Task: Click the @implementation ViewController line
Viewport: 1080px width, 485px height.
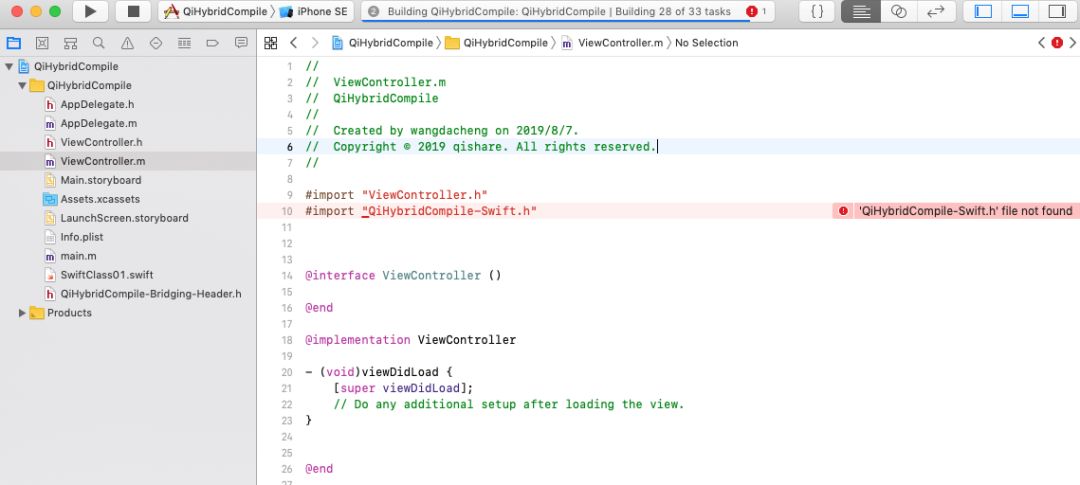Action: tap(411, 340)
